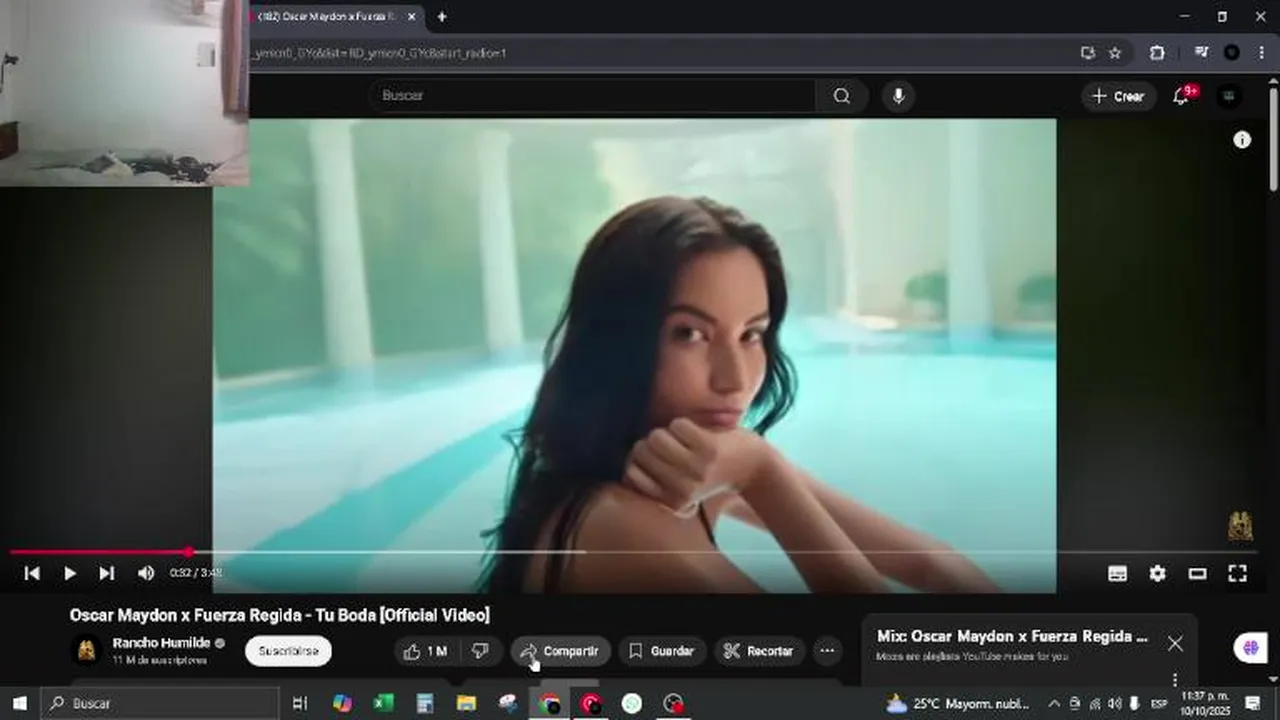Image resolution: width=1280 pixels, height=720 pixels.
Task: Bookmark this page with the star icon
Action: 1115,53
